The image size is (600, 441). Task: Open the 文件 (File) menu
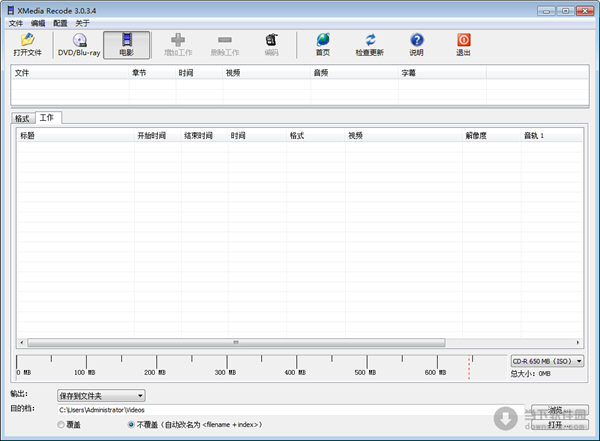pos(15,23)
